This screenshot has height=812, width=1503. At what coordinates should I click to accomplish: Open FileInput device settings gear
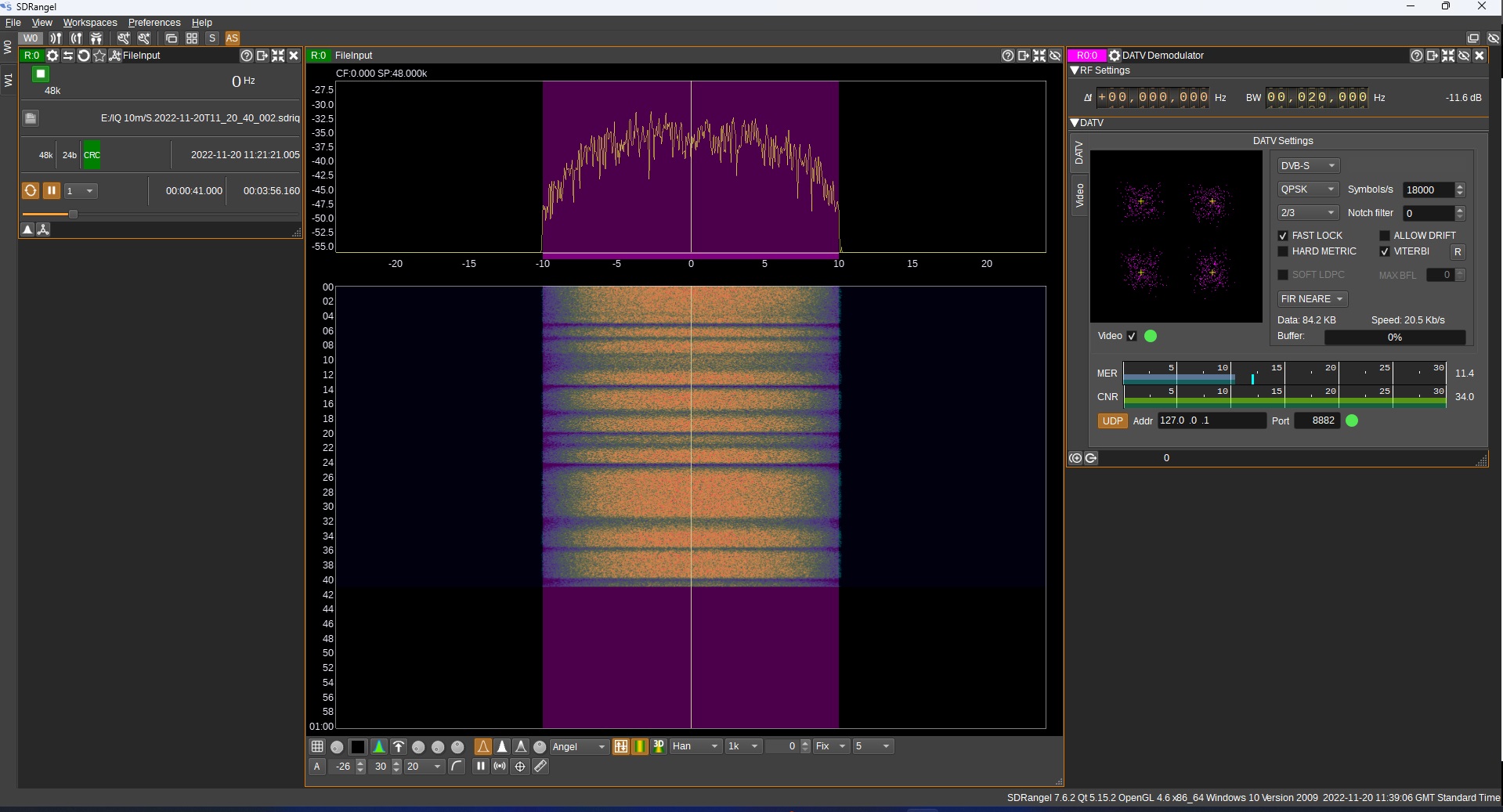click(x=52, y=56)
